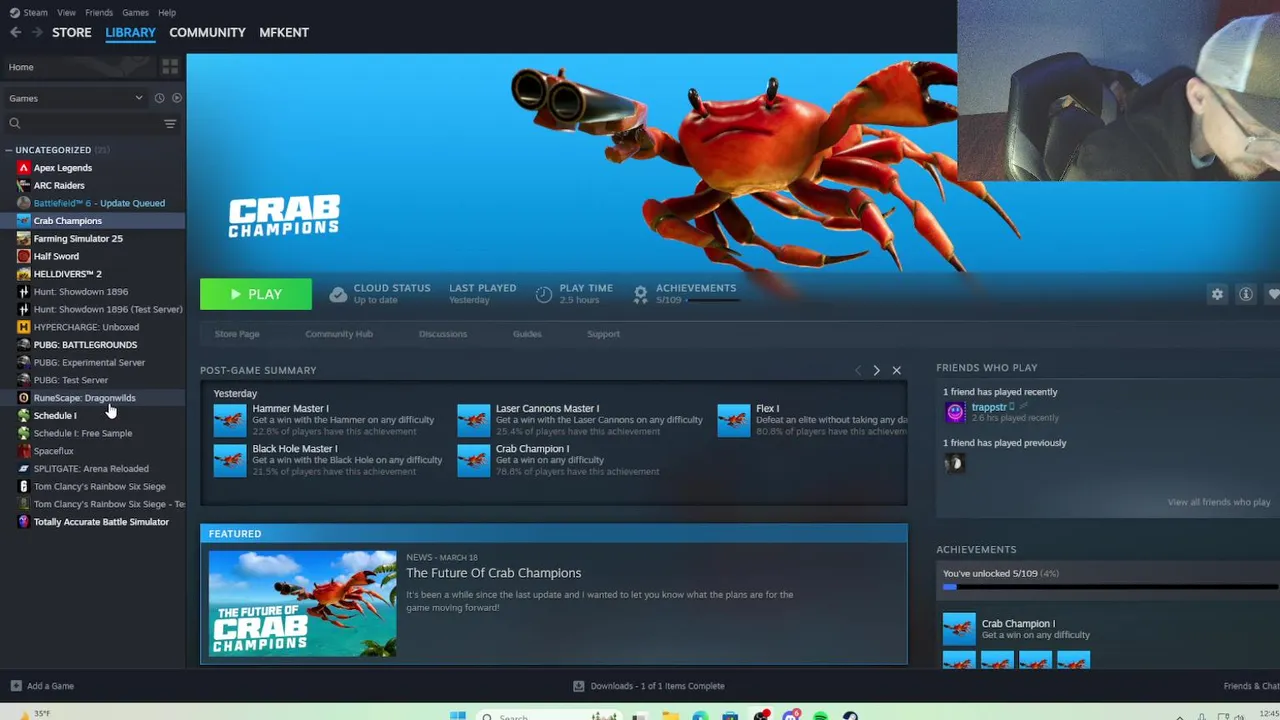
Task: Open the library grid view icon
Action: (170, 67)
